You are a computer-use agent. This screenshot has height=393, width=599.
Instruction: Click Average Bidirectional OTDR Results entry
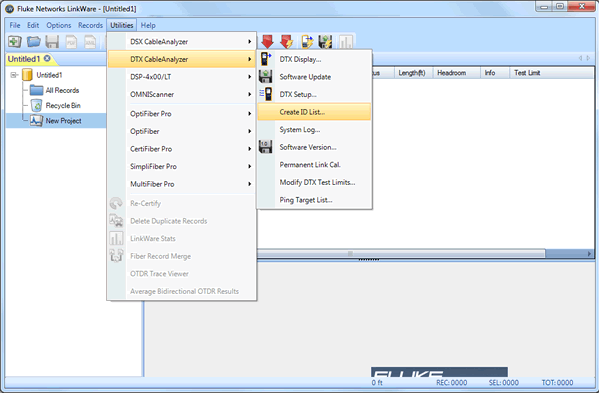(x=181, y=291)
